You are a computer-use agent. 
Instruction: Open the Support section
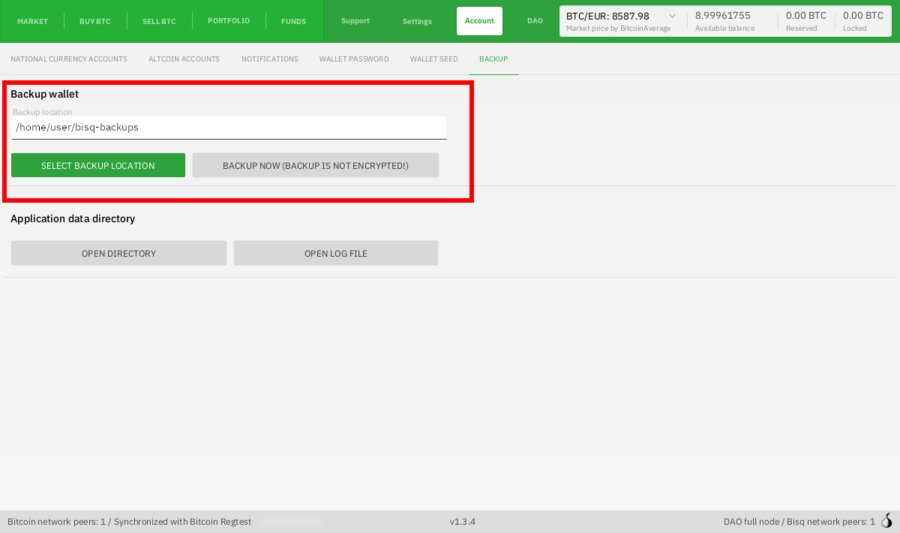pyautogui.click(x=355, y=21)
